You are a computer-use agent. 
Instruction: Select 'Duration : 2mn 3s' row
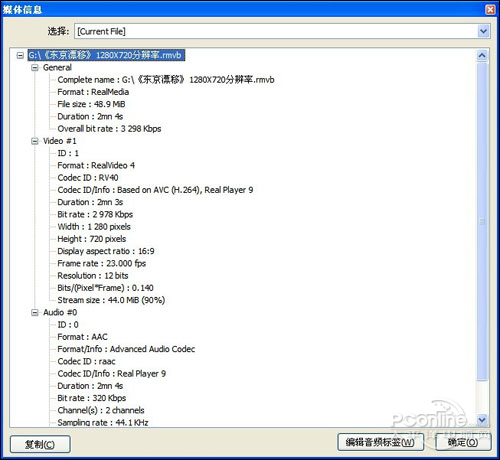[90, 202]
